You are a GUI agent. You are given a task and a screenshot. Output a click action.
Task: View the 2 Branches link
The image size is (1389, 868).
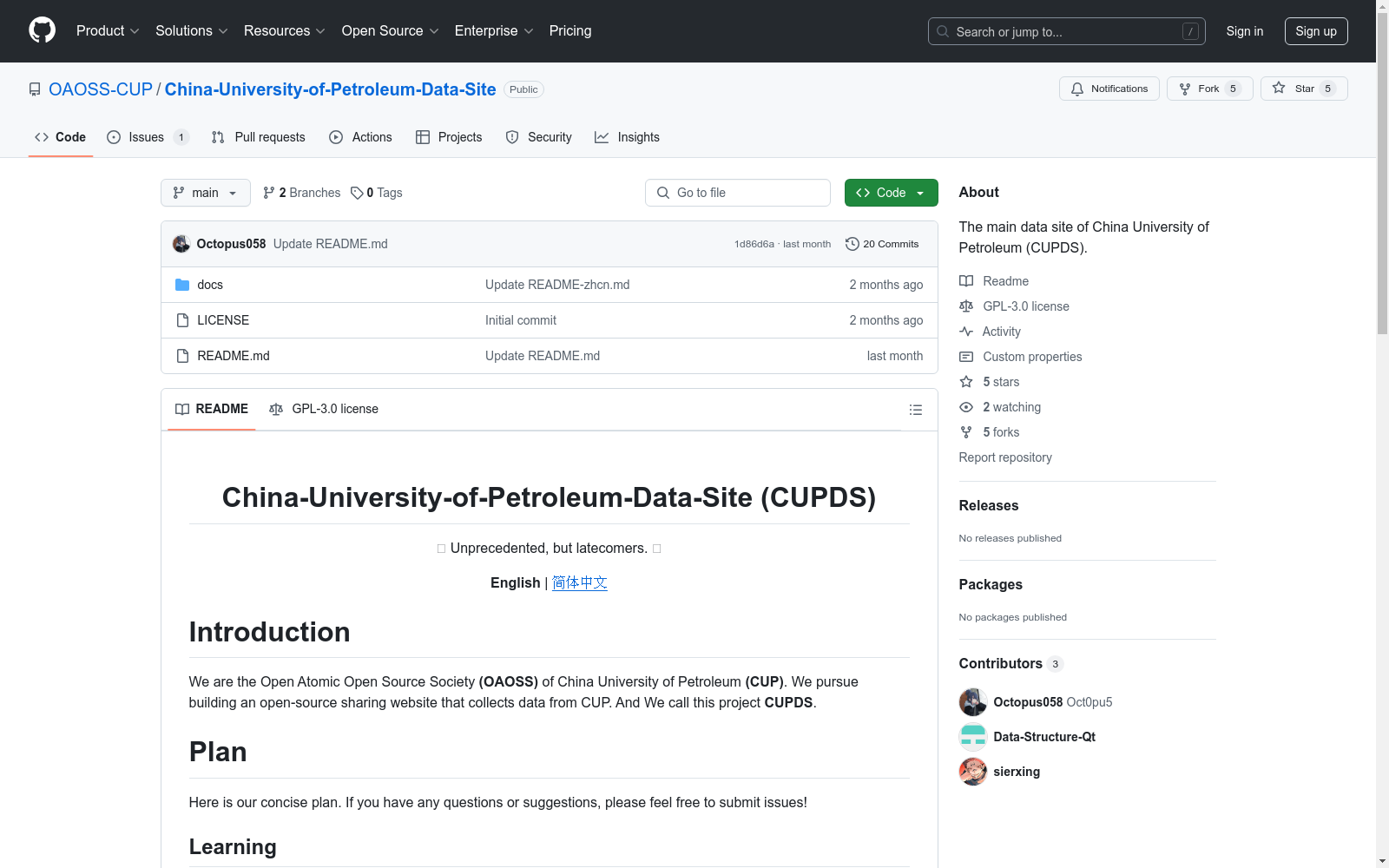[x=302, y=193]
